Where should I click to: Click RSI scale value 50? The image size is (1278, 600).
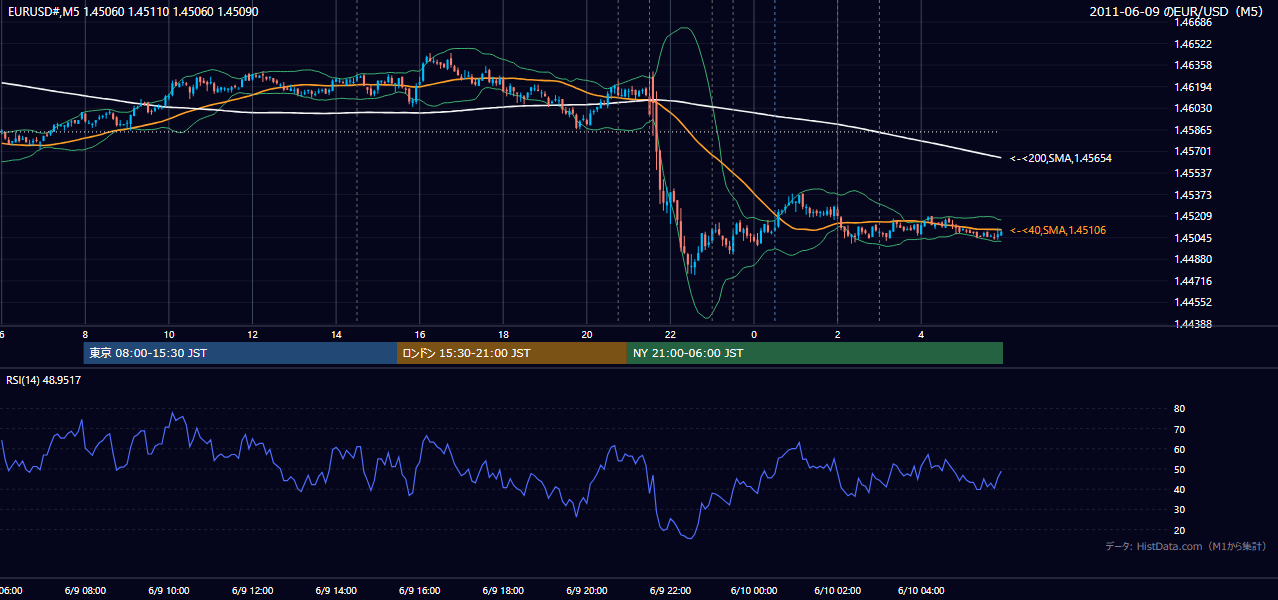1179,469
